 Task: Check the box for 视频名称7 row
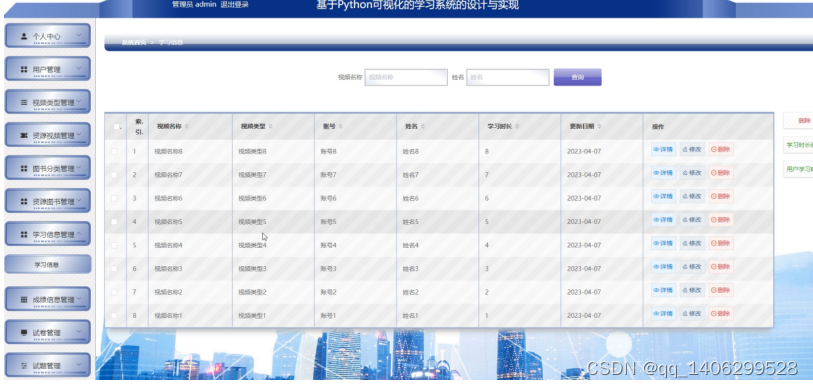click(114, 175)
